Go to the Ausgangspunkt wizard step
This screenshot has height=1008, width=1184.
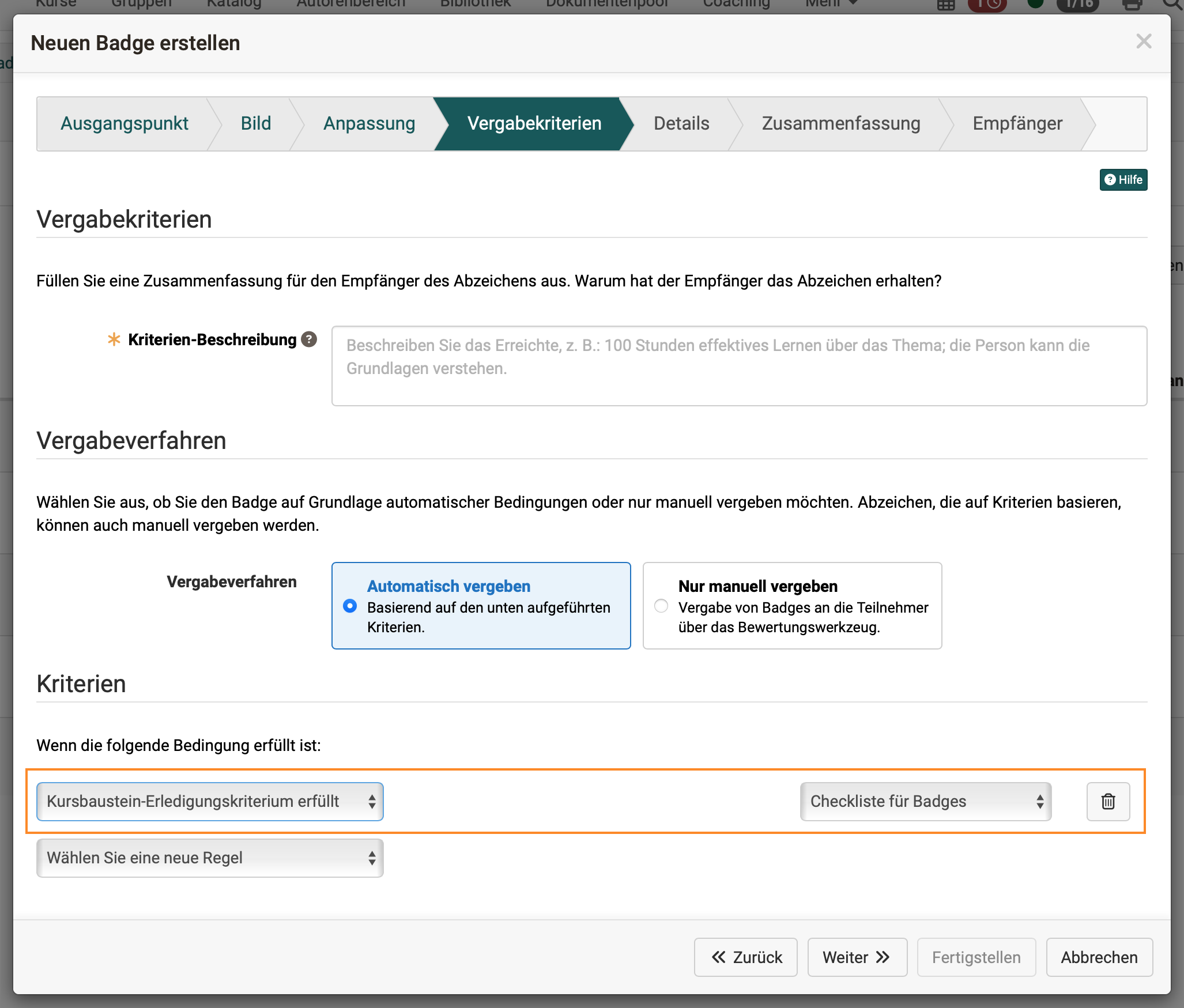[125, 123]
